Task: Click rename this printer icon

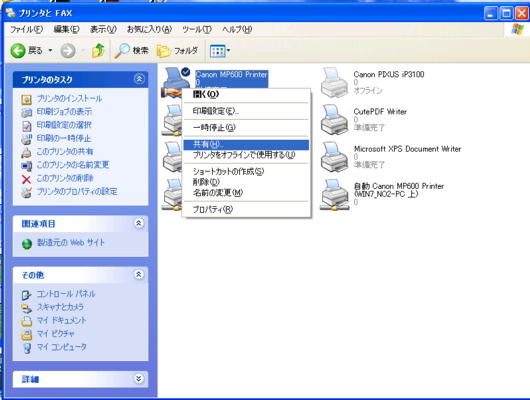Action: pos(26,166)
